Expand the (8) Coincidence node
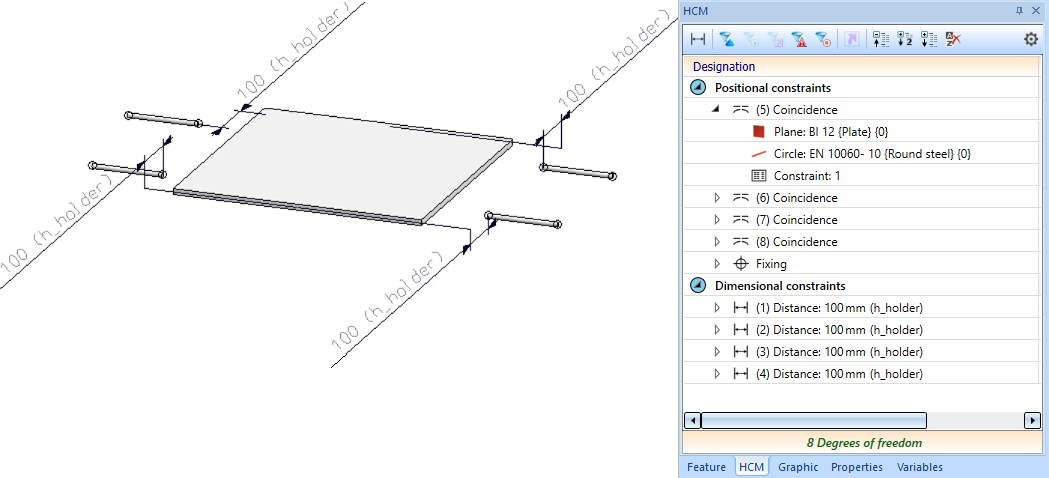The image size is (1049, 478). (717, 242)
